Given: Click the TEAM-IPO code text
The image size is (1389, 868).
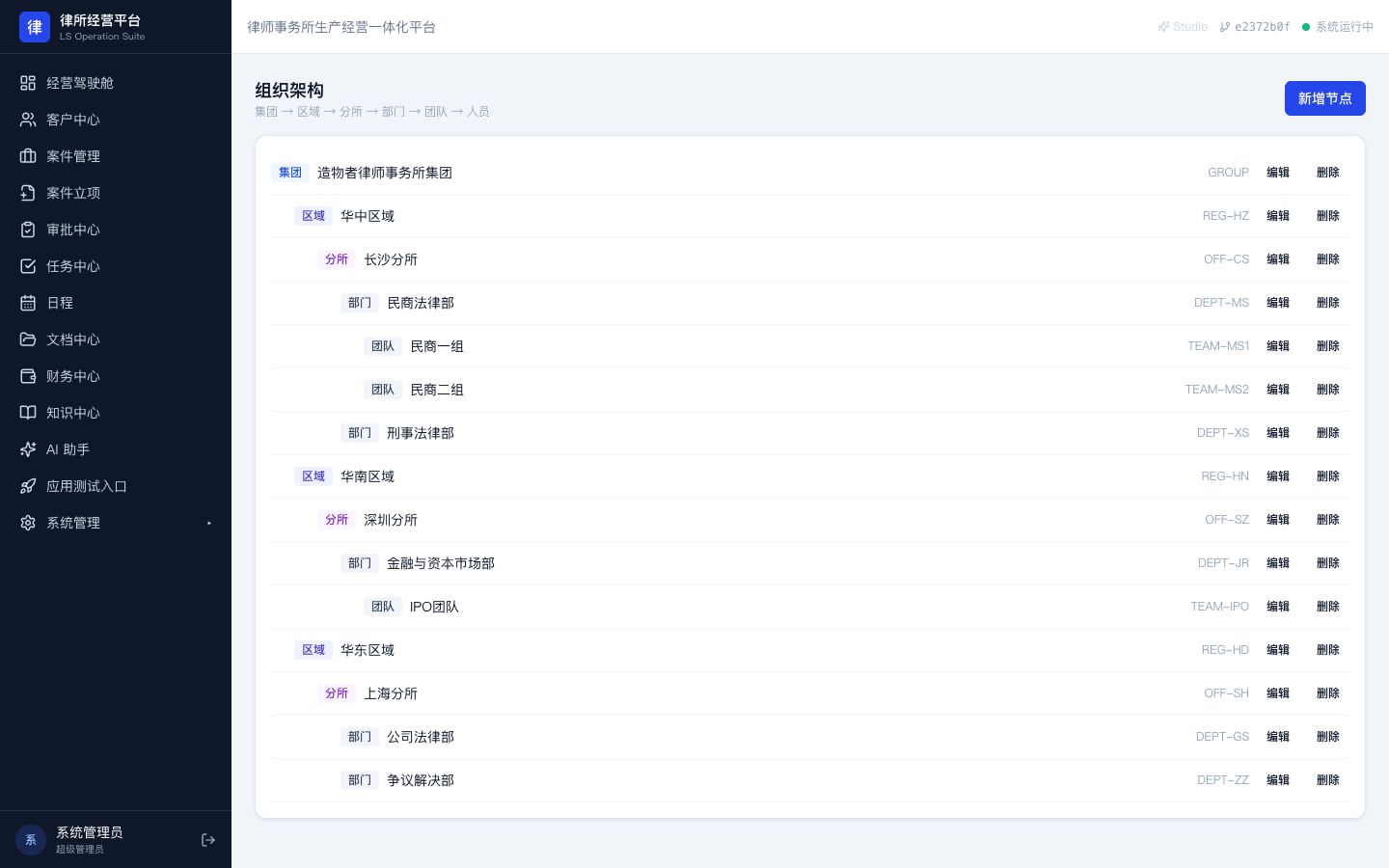Looking at the screenshot, I should [x=1219, y=607].
